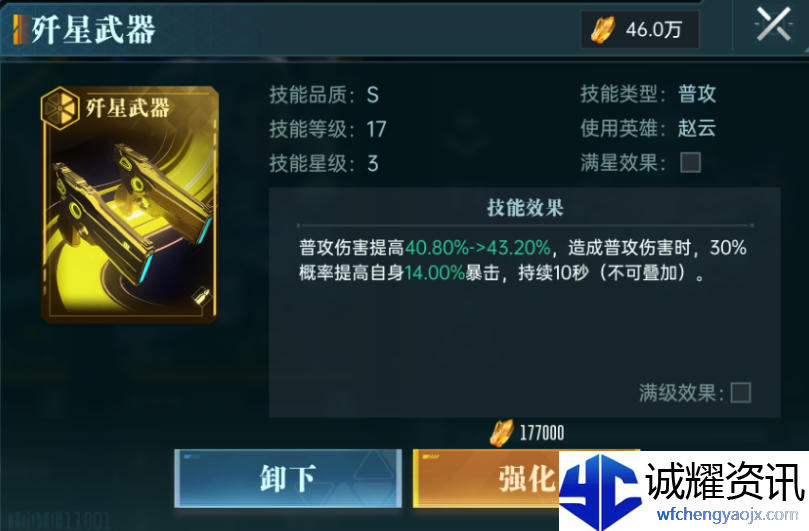Open the wfchengyaojx.com watermark link

click(727, 514)
